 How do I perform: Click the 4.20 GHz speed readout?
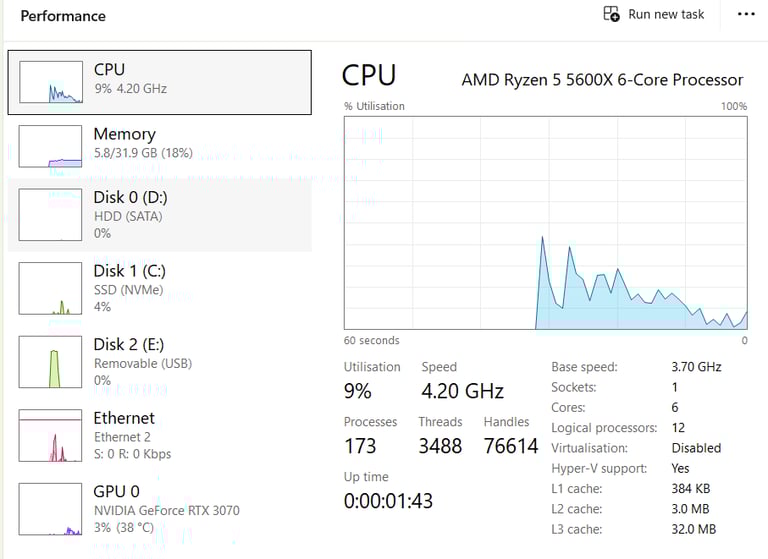[x=462, y=391]
